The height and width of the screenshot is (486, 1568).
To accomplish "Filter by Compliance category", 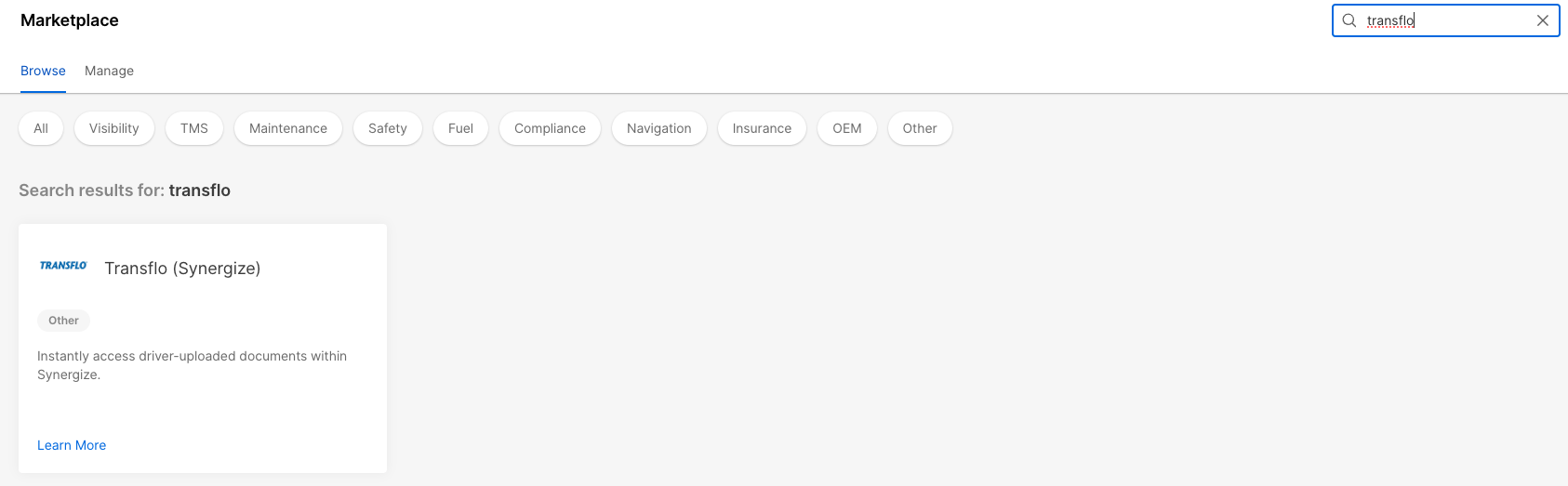I will [x=550, y=128].
